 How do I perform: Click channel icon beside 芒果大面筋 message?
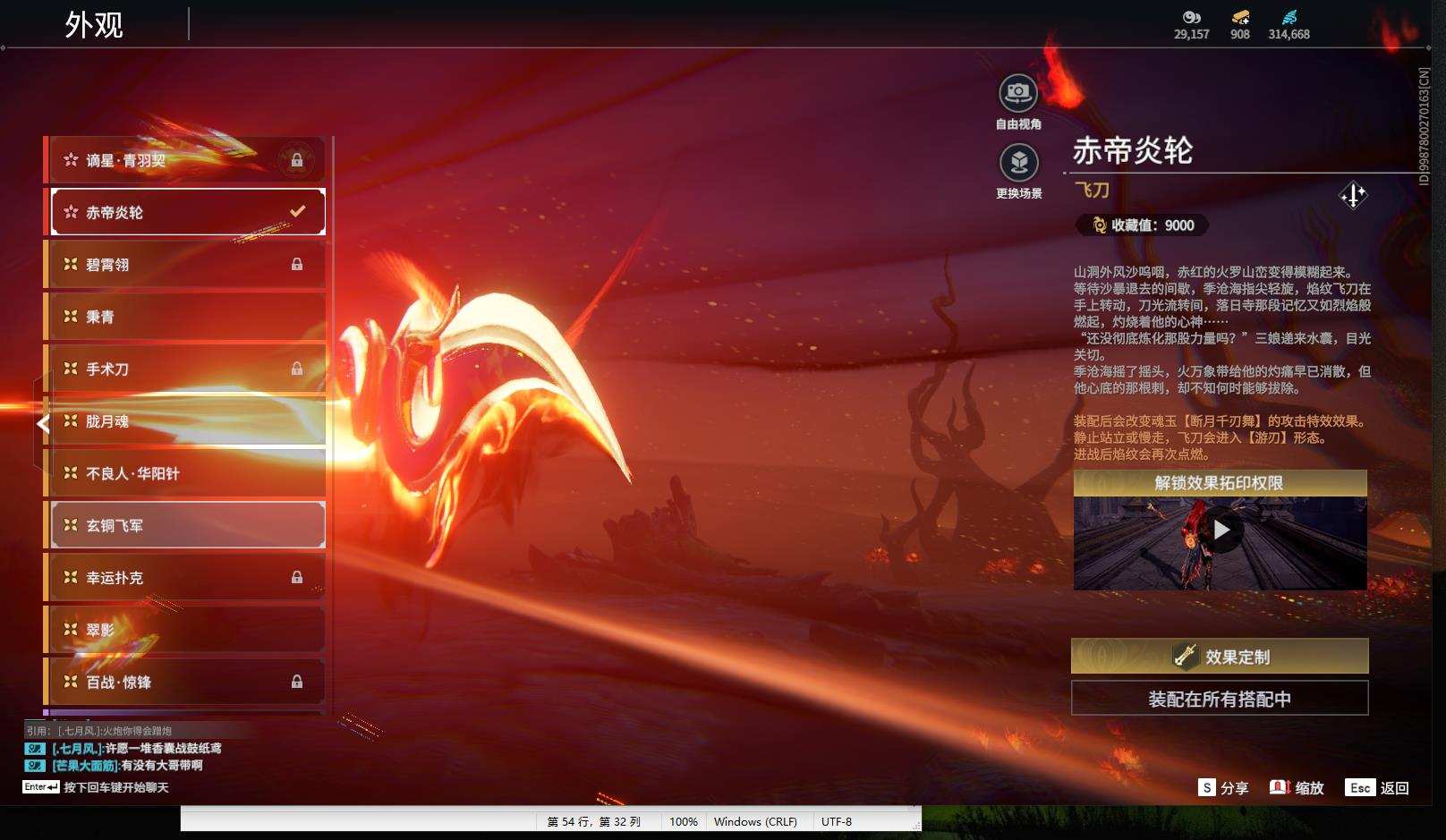tap(35, 765)
